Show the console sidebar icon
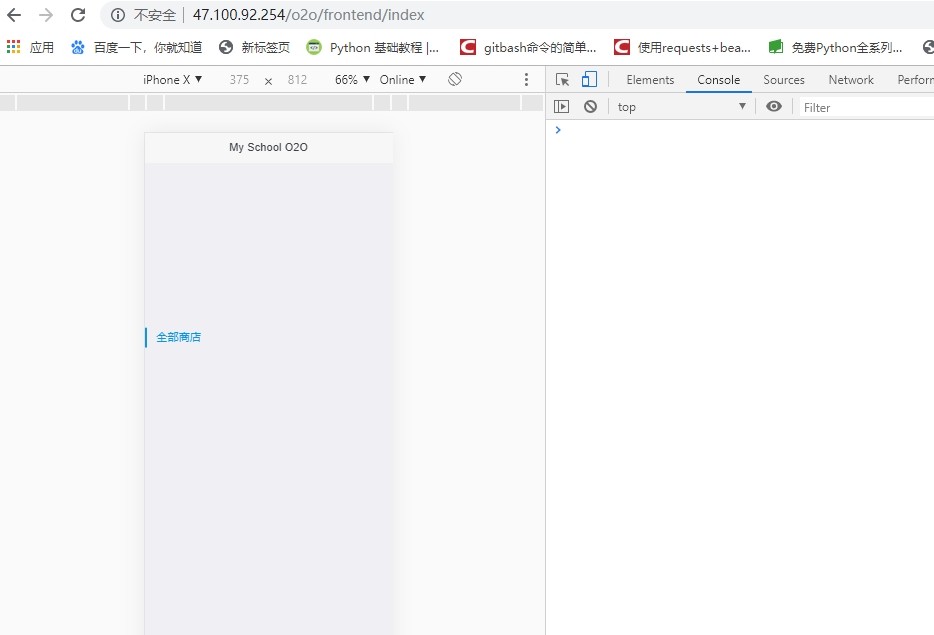The width and height of the screenshot is (934, 635). point(562,107)
